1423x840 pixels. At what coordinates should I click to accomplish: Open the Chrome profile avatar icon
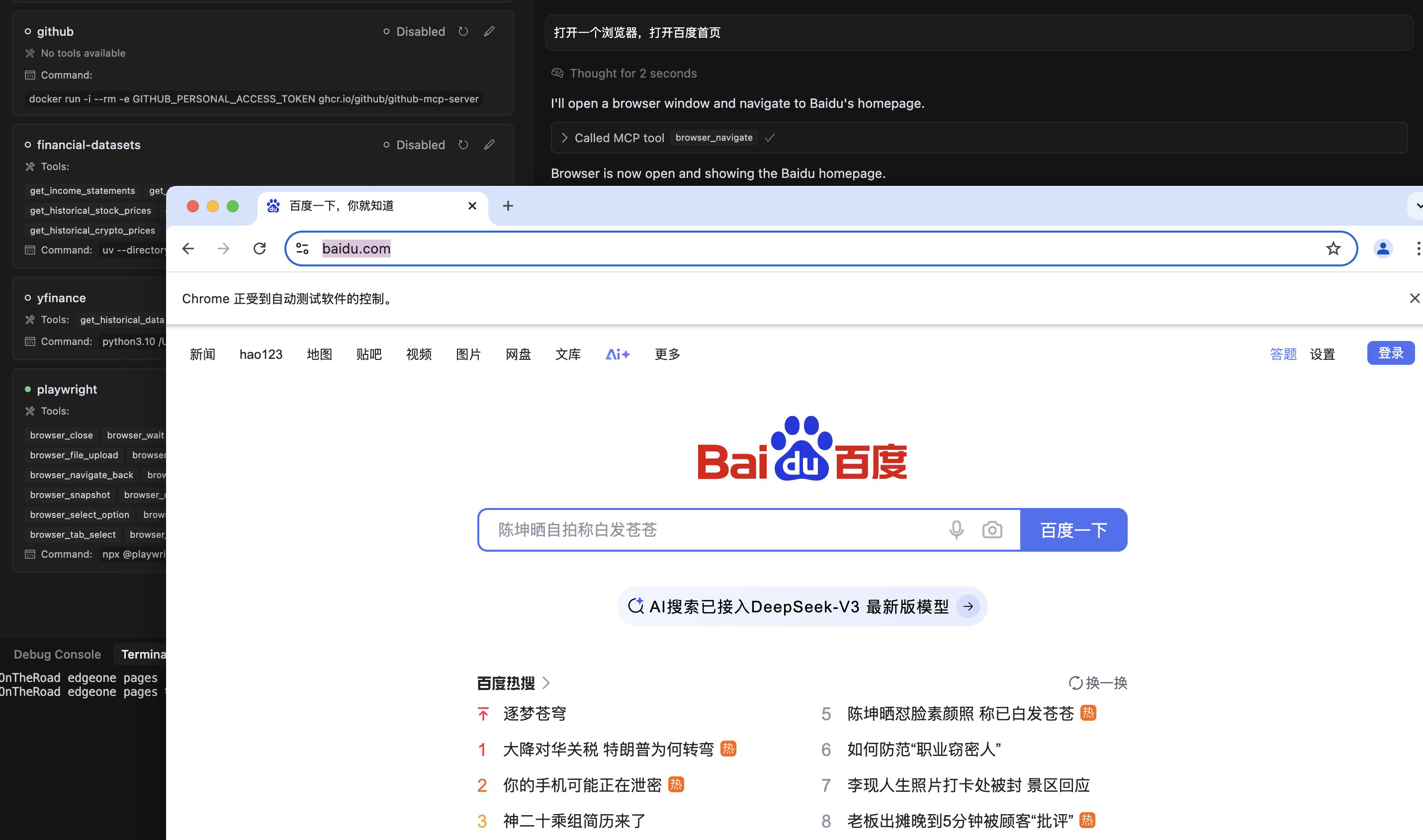pyautogui.click(x=1383, y=249)
